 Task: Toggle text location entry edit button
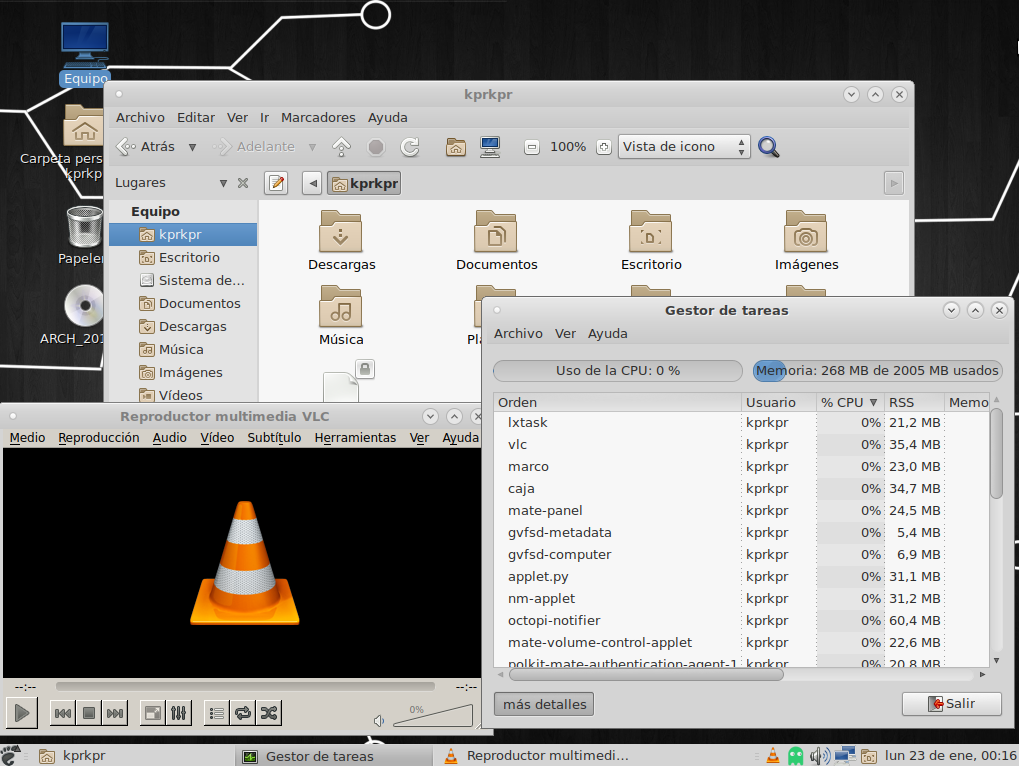click(x=276, y=183)
